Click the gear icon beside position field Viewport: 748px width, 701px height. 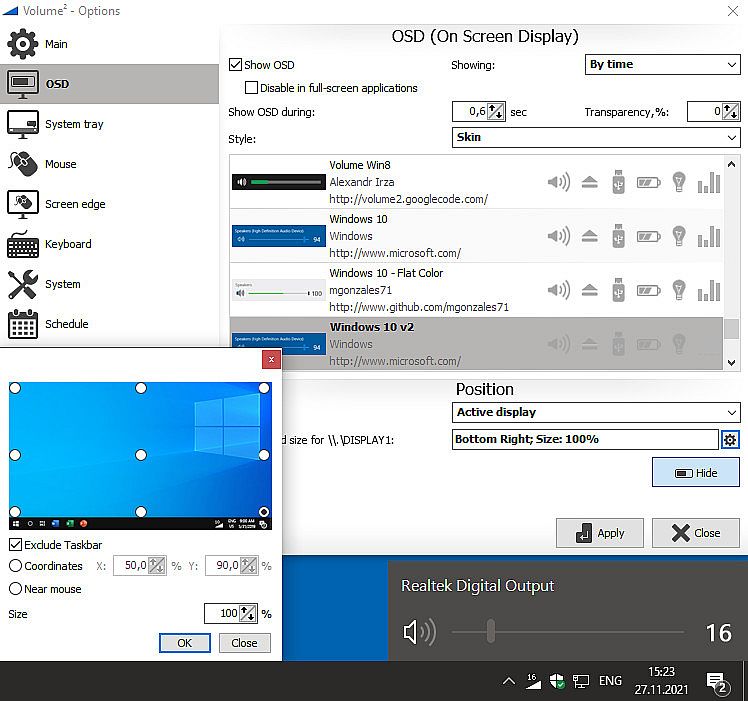coord(730,440)
